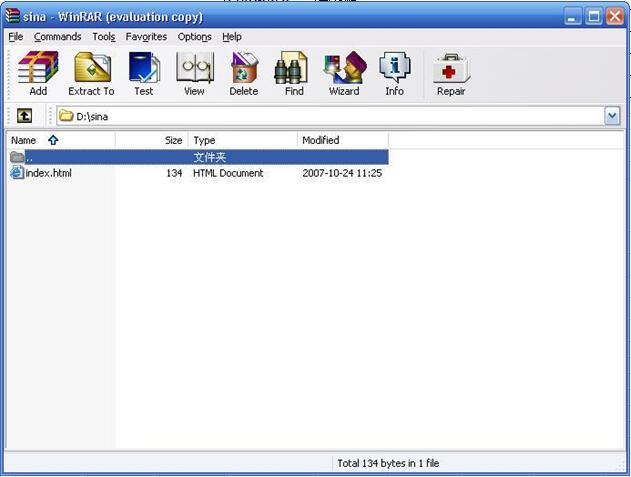Open the Commands menu
The width and height of the screenshot is (631, 477).
point(57,37)
